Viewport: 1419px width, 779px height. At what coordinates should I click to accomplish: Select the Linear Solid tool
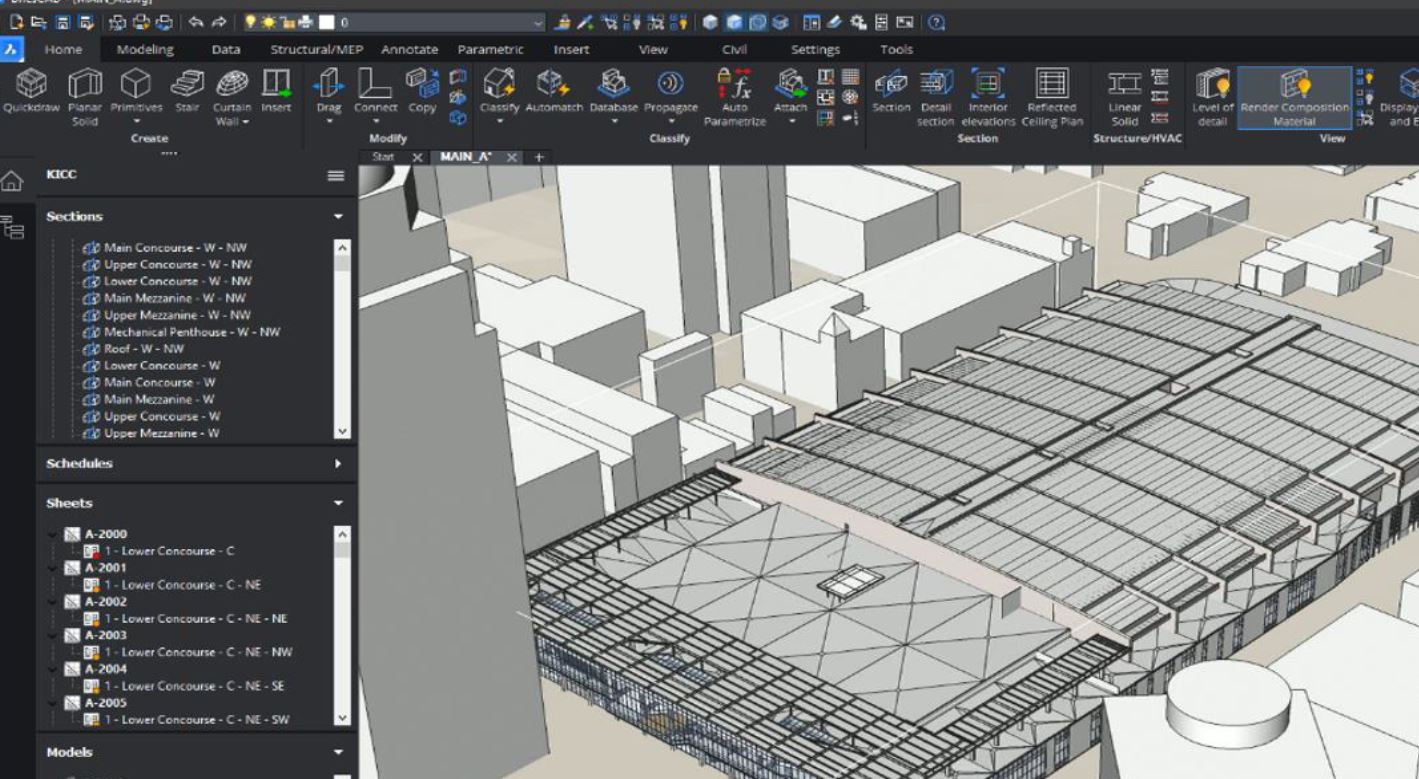pos(1125,97)
